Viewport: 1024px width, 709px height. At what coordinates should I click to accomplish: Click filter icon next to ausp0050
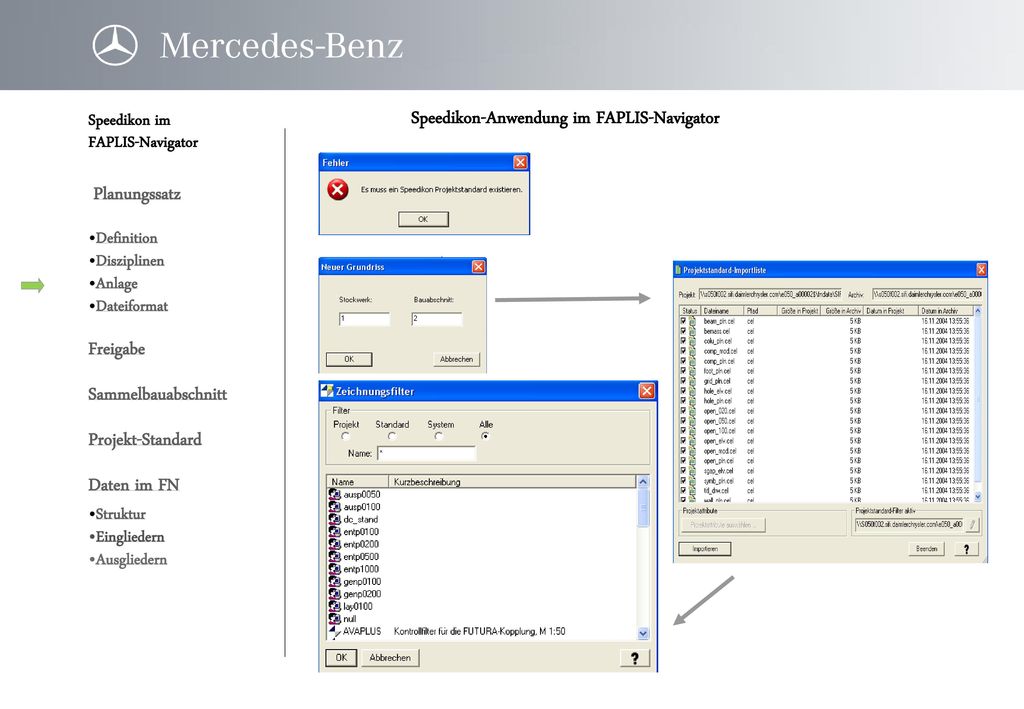click(334, 494)
